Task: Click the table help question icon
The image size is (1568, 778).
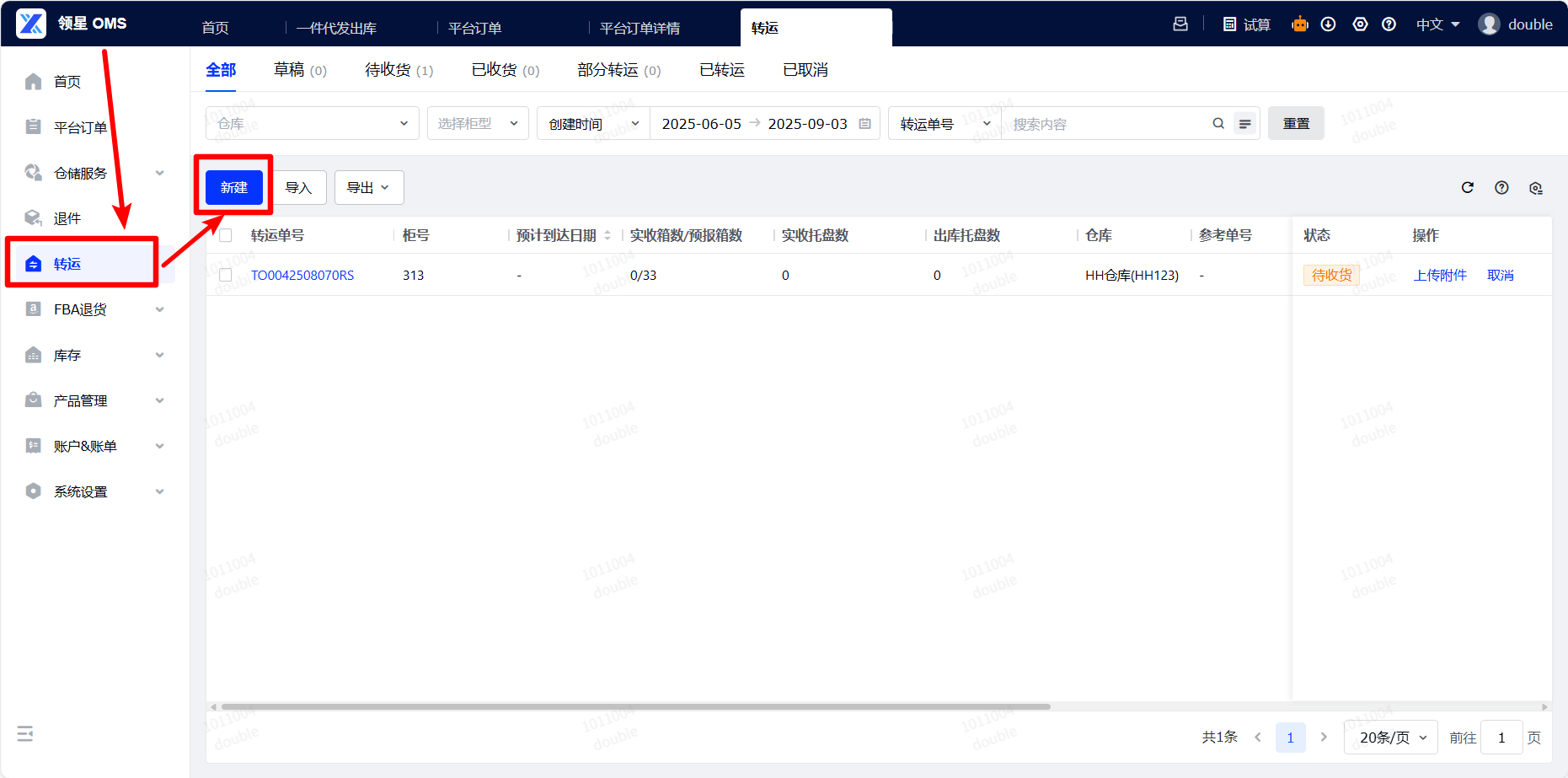Action: 1501,187
